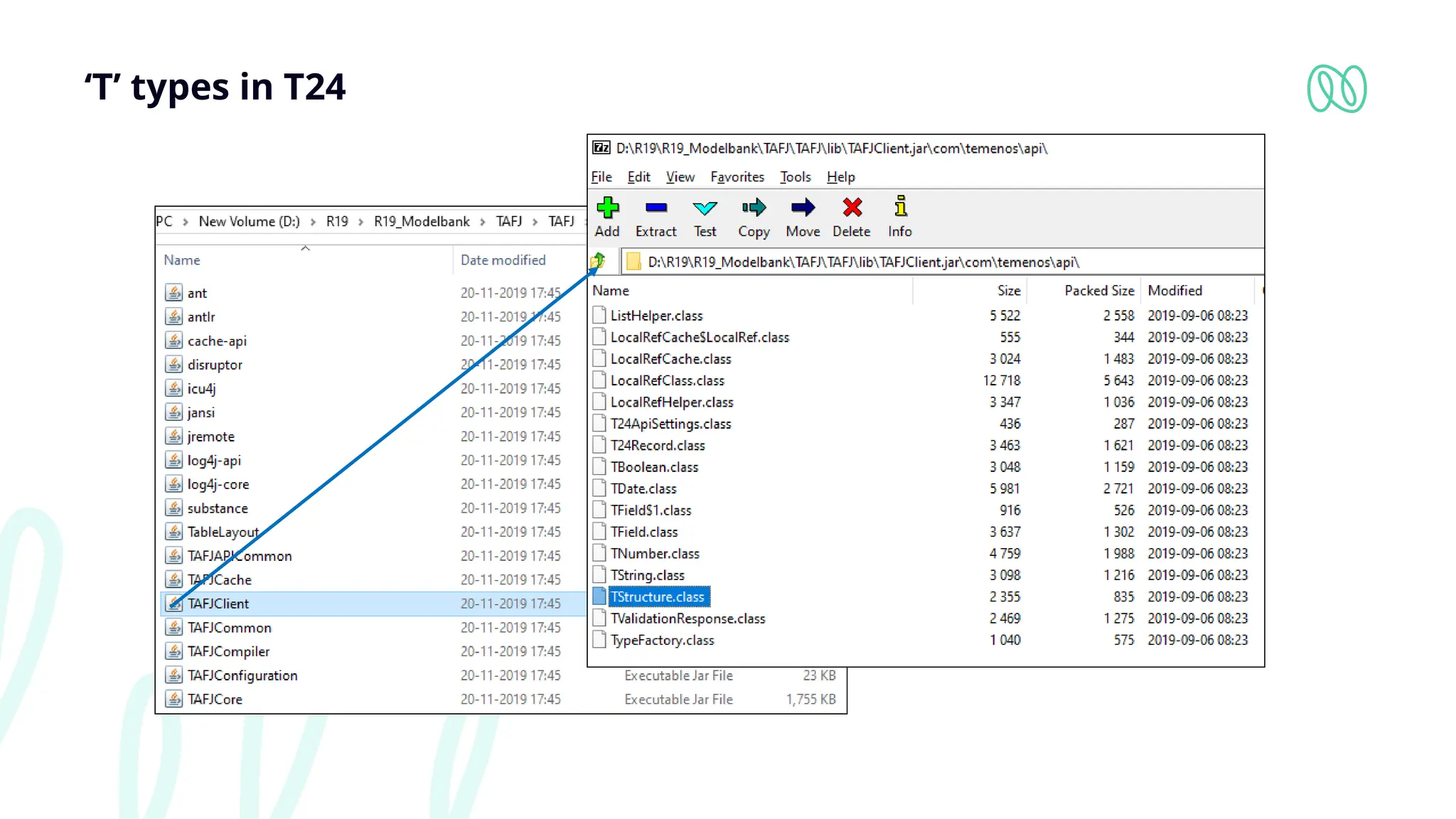Expand chevron after New Volume (D:) breadcrumb
Image resolution: width=1456 pixels, height=819 pixels.
click(313, 222)
